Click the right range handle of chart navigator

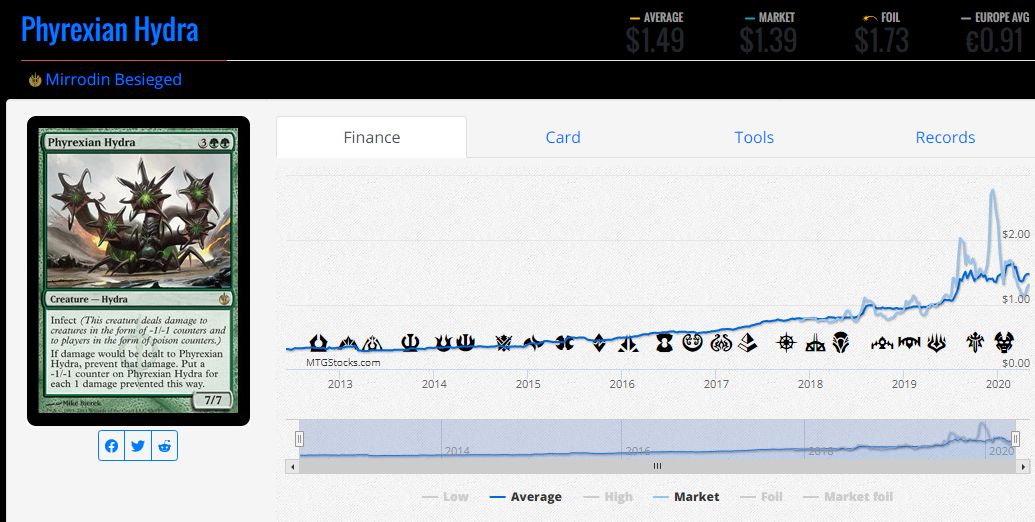(x=1015, y=439)
